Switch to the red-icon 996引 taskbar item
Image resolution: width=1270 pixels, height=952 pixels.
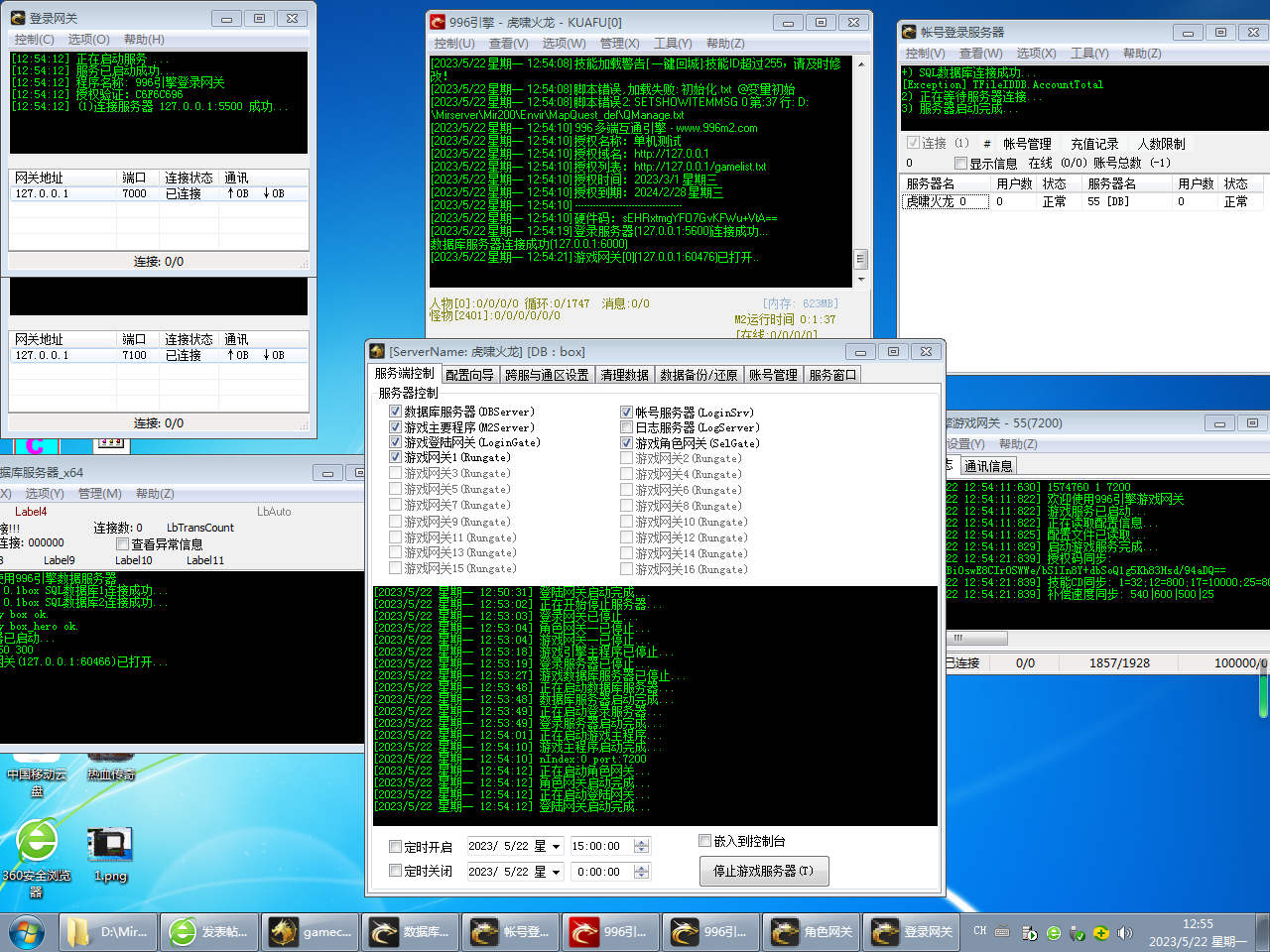[610, 932]
